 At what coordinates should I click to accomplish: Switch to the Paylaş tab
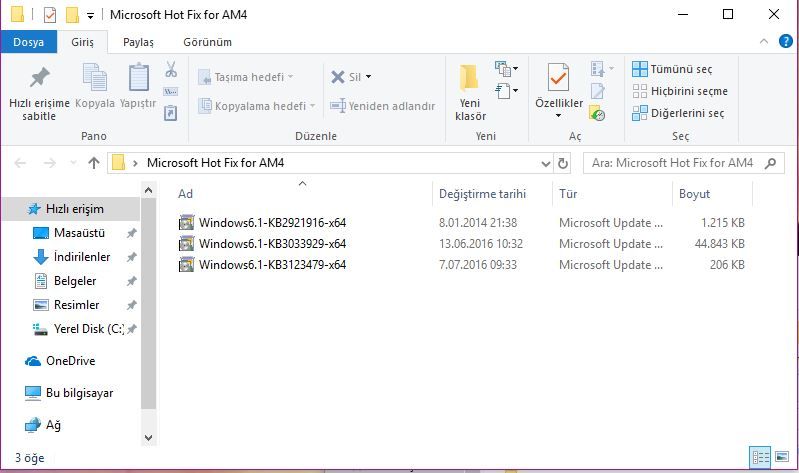(138, 42)
